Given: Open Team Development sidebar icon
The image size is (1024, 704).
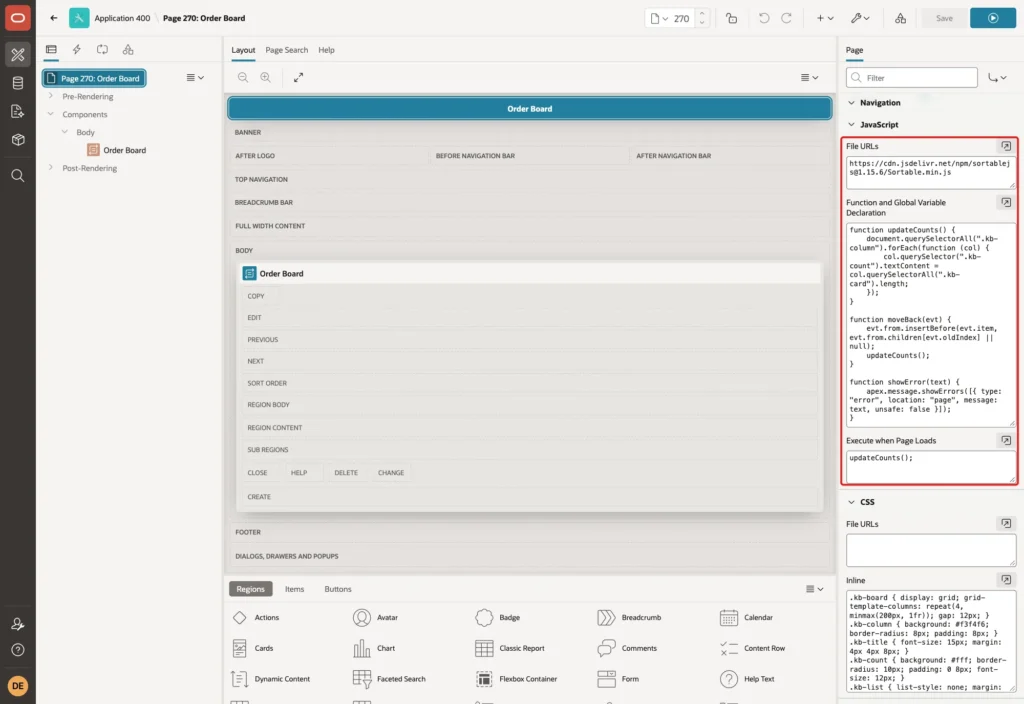Looking at the screenshot, I should click(18, 112).
